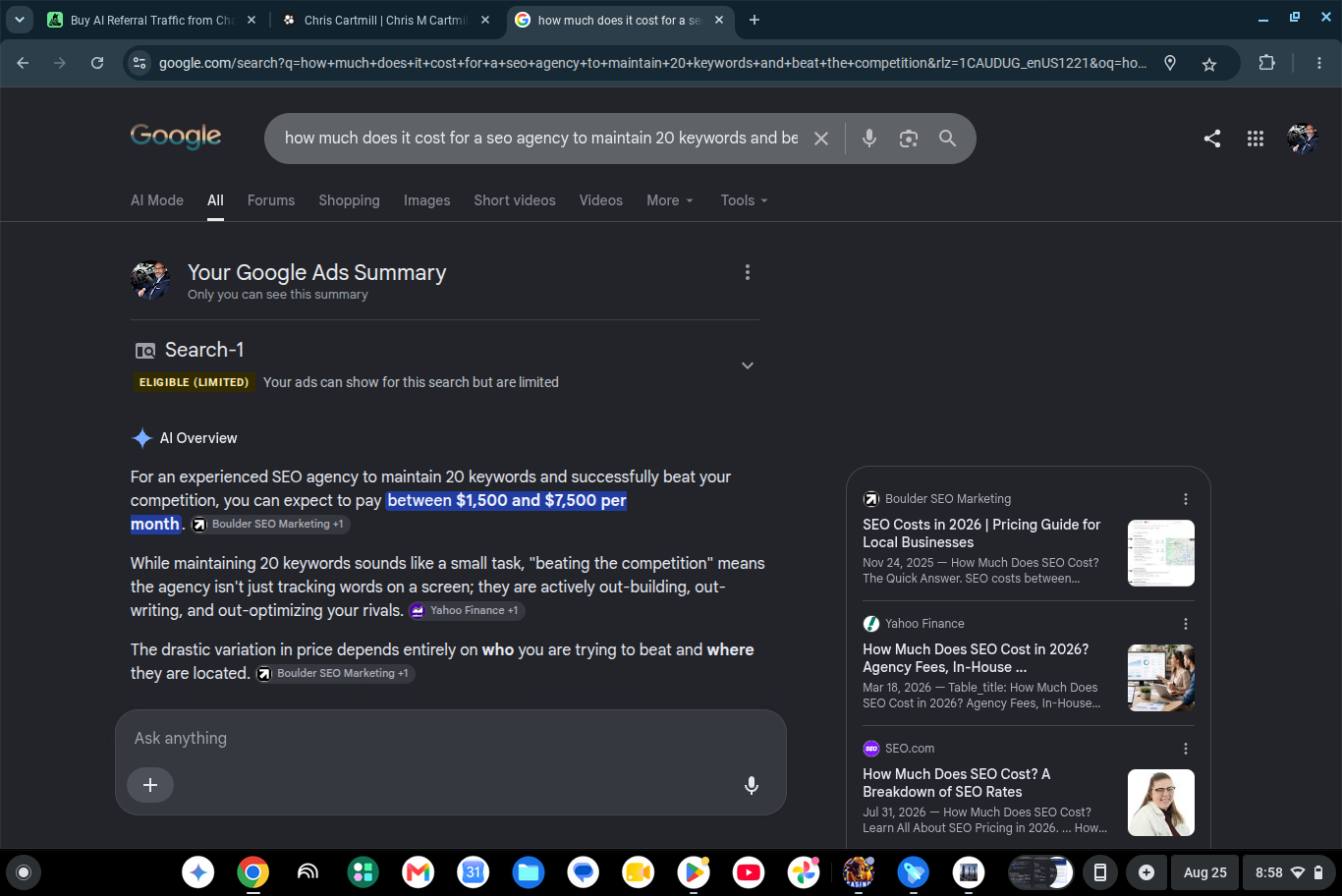Screen dimensions: 1342x896
Task: Start voice search with the microphone icon
Action: pyautogui.click(x=869, y=139)
